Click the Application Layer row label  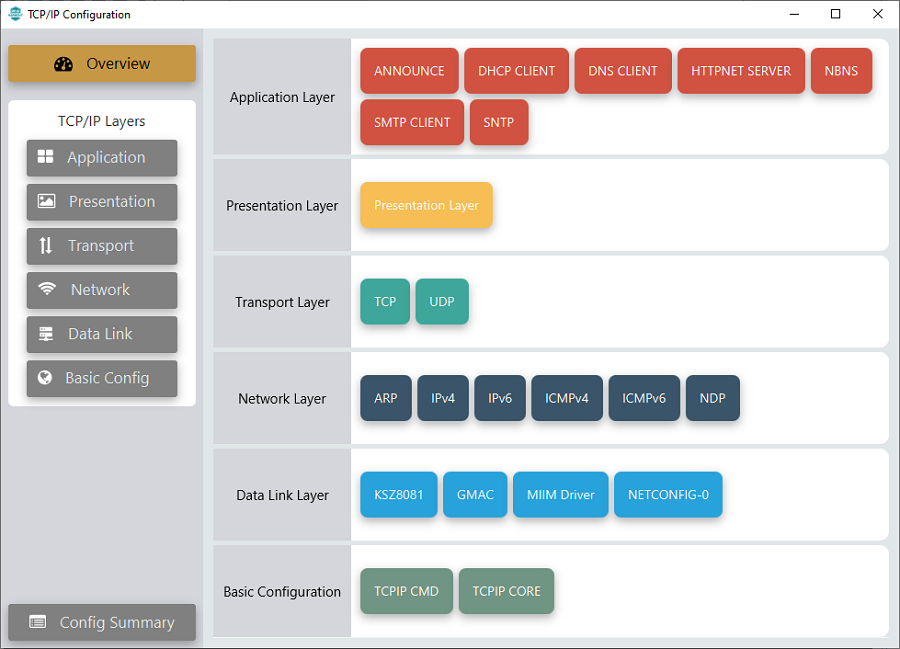click(282, 97)
